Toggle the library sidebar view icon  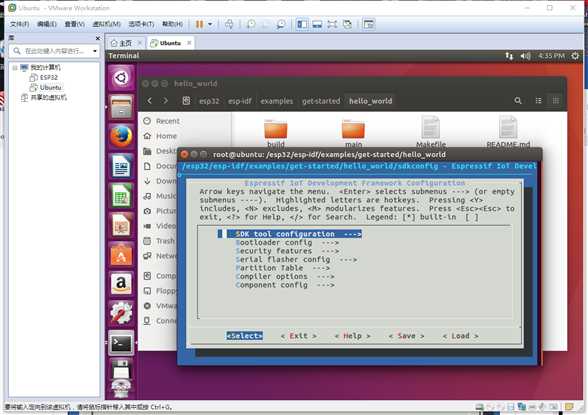[x=302, y=24]
